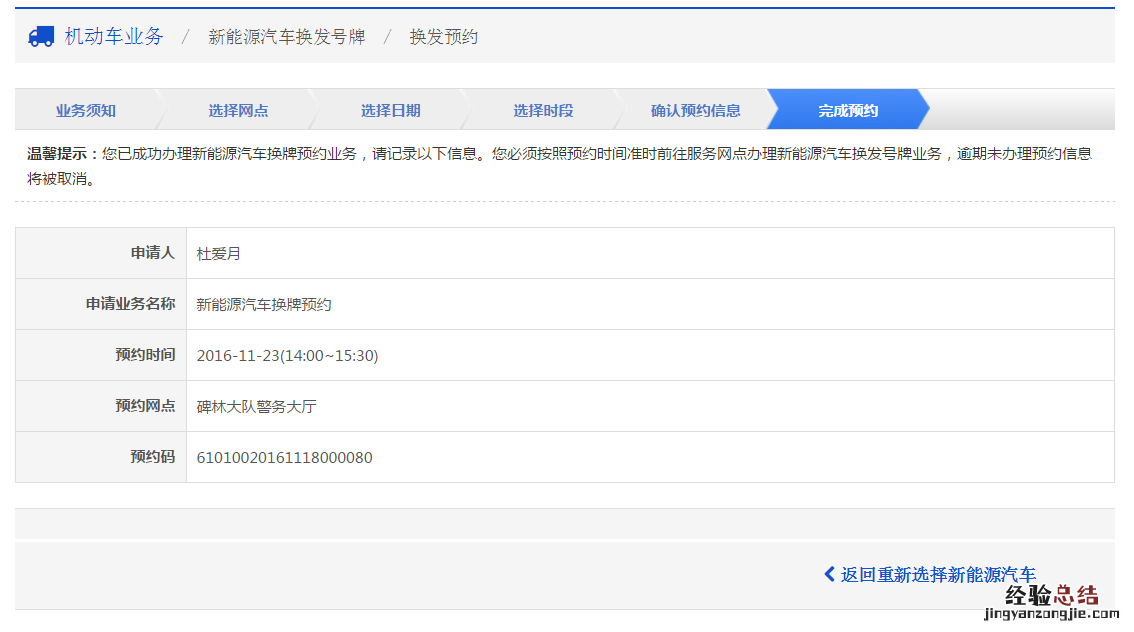Image resolution: width=1134 pixels, height=632 pixels.
Task: Click the 经验总结 watermark logo
Action: pyautogui.click(x=1051, y=596)
